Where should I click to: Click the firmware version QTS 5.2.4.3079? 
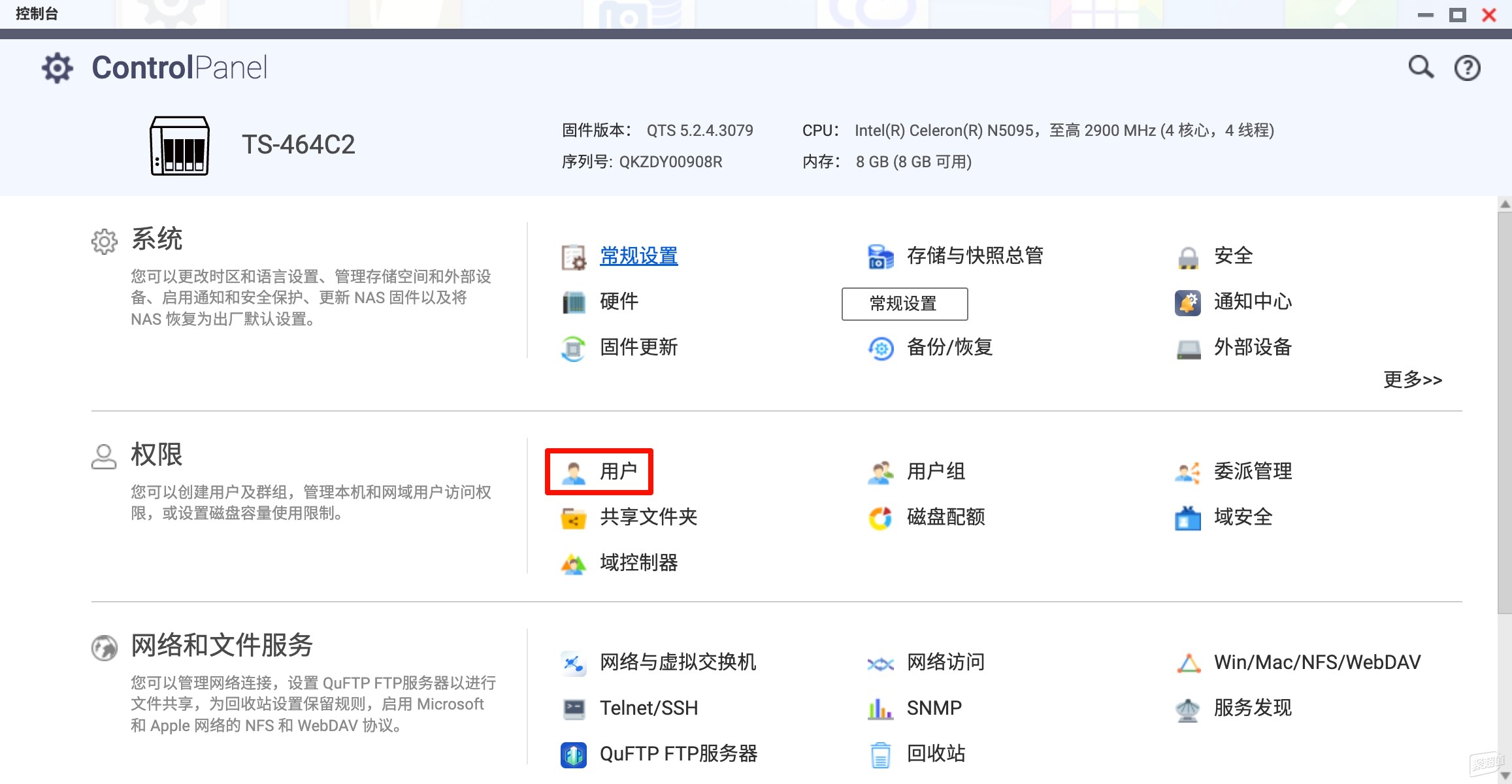click(700, 130)
